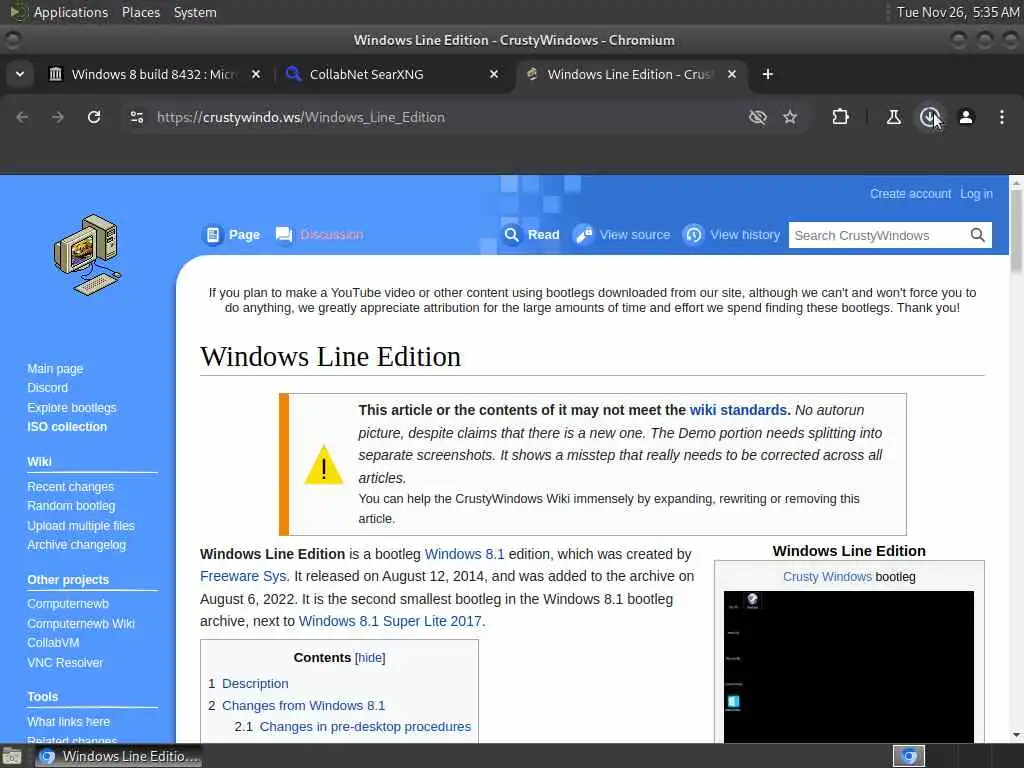
Task: Bookmark this page with the star
Action: pyautogui.click(x=790, y=117)
